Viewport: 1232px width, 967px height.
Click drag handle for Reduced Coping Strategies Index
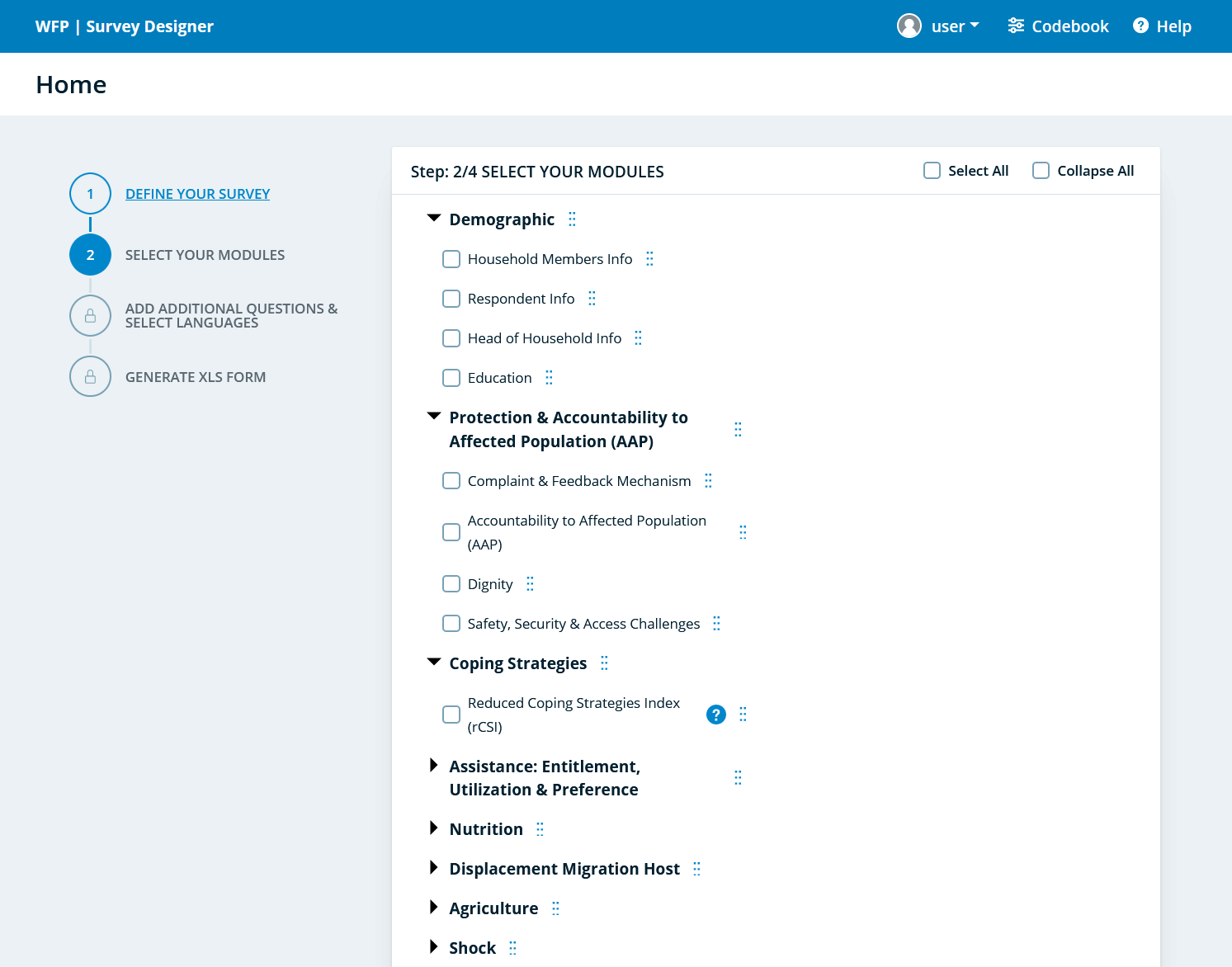click(x=743, y=715)
